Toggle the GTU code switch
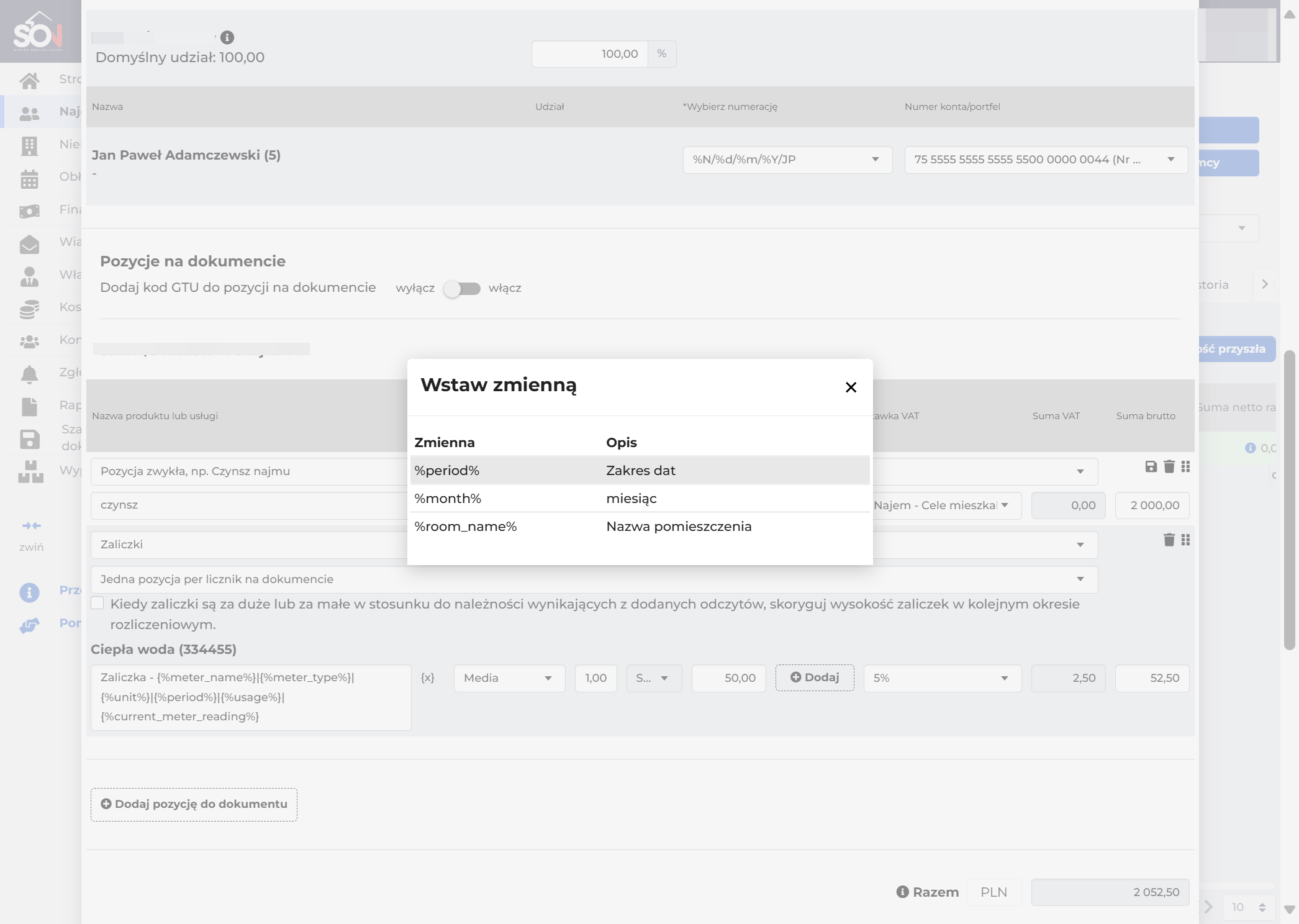Viewport: 1299px width, 924px height. point(462,288)
